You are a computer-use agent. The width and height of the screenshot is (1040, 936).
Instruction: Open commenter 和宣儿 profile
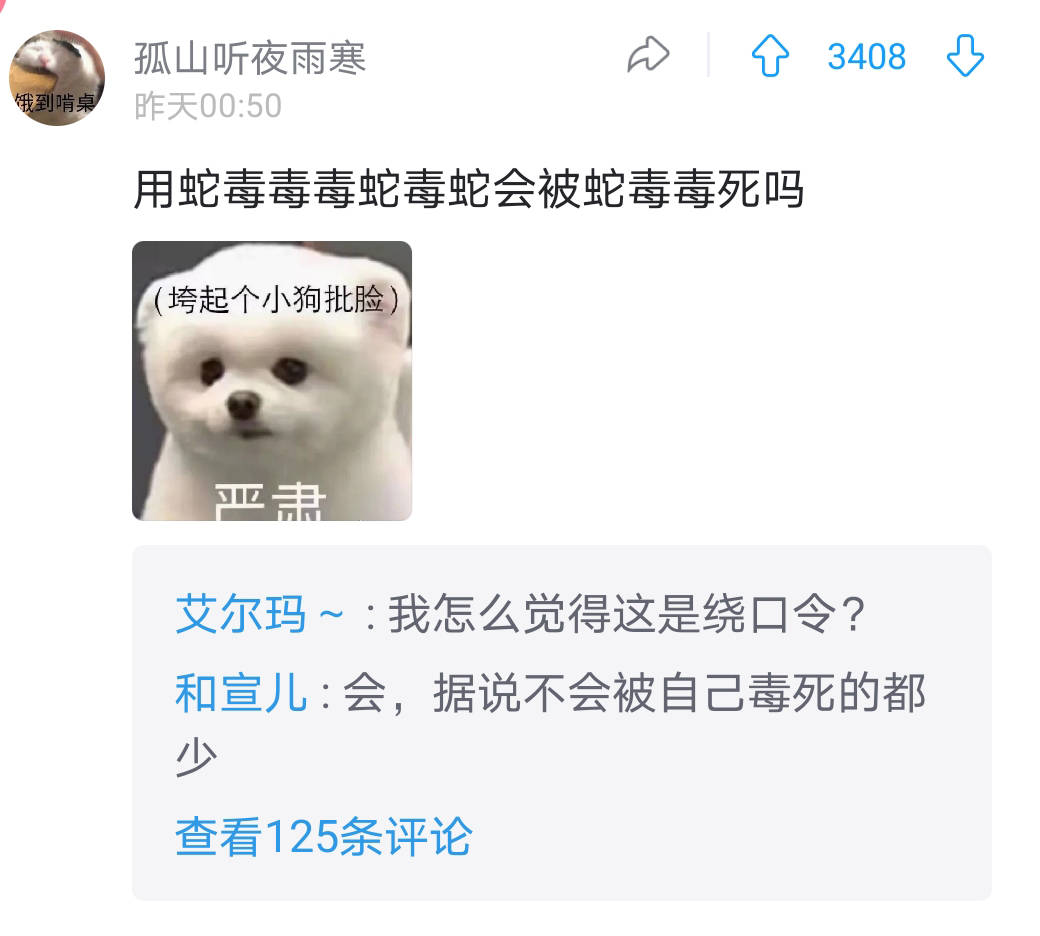pos(241,693)
